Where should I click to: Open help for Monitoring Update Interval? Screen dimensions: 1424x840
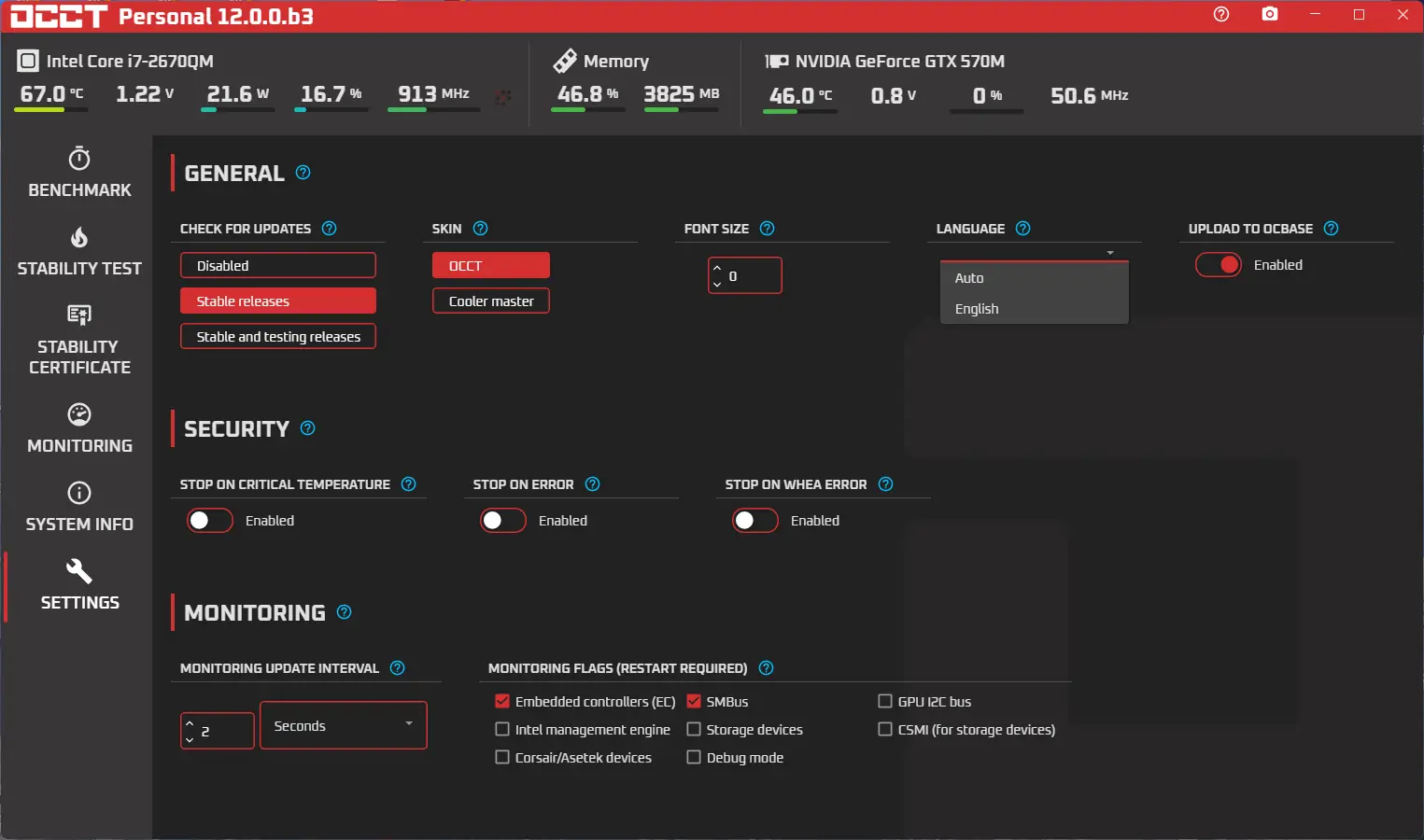(x=398, y=668)
